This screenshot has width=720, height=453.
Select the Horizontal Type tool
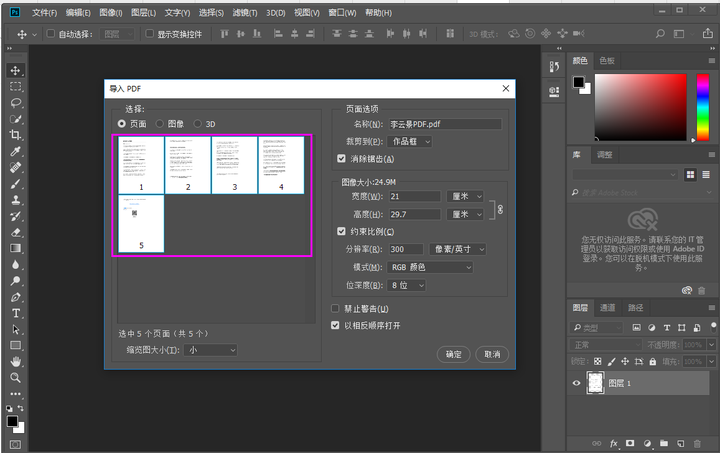tap(15, 313)
